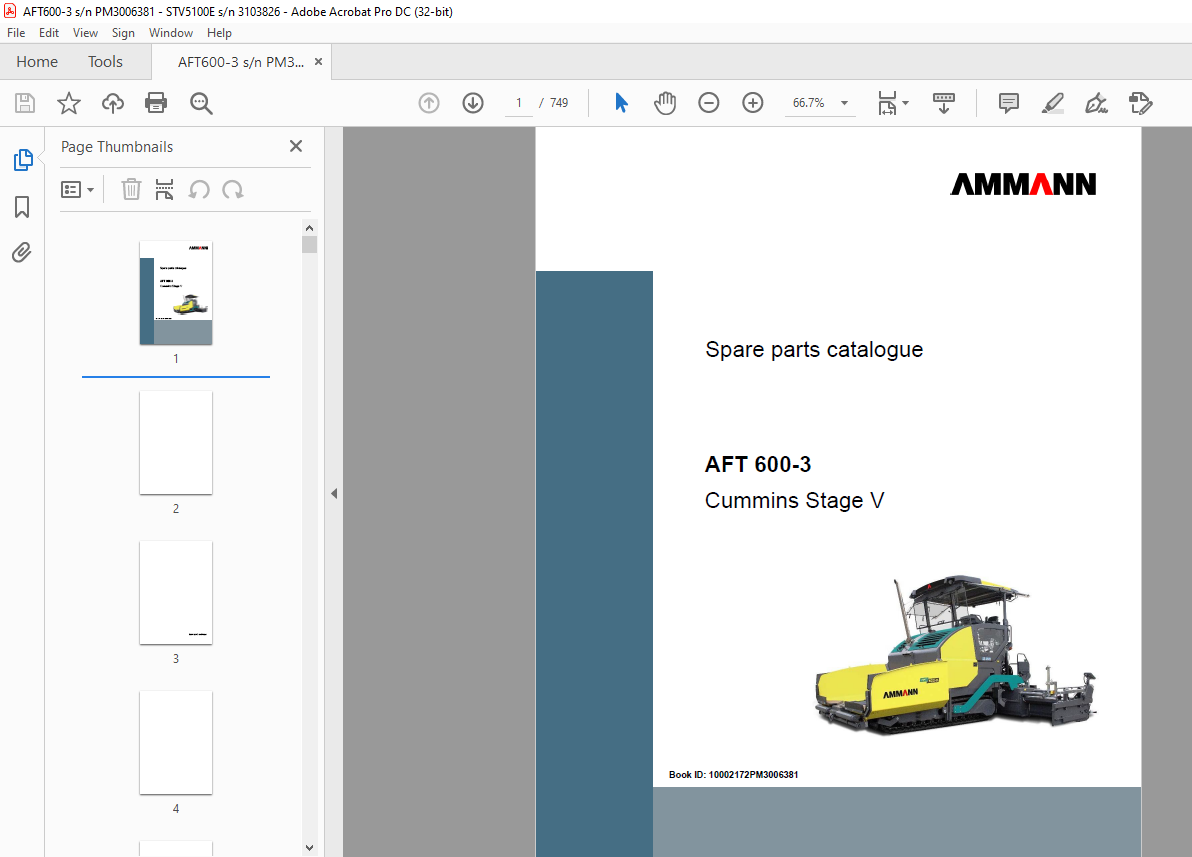Click the Save file icon
Viewport: 1192px width, 857px height.
point(25,103)
